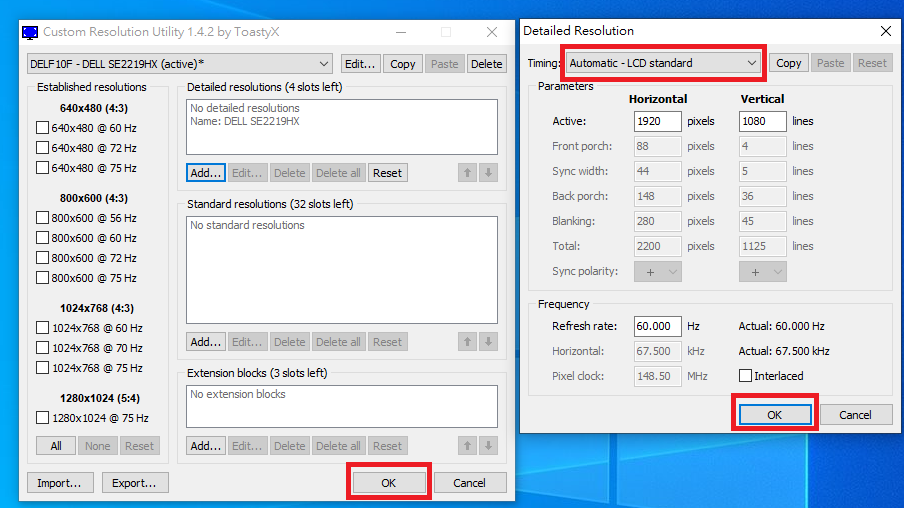The image size is (904, 508).
Task: Add an extension block
Action: (x=206, y=445)
